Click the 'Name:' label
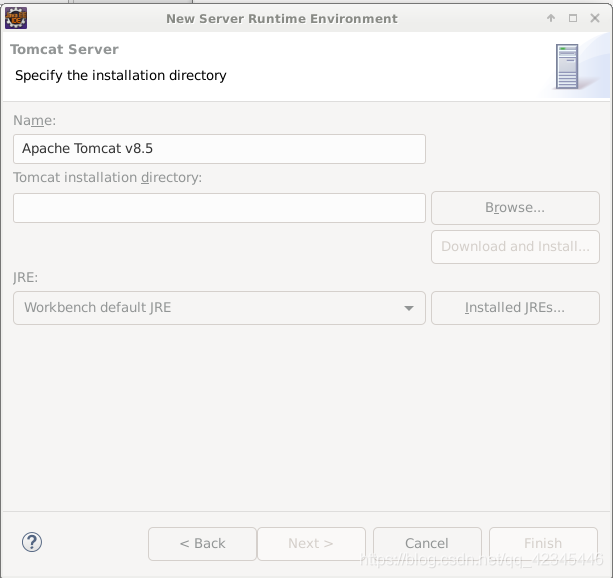The width and height of the screenshot is (613, 578). [34, 120]
